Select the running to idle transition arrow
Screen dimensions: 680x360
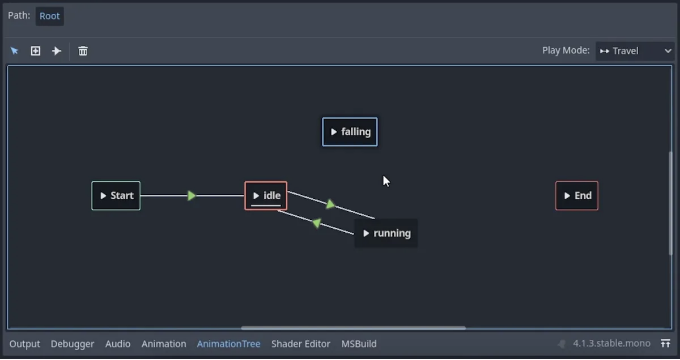coord(317,223)
